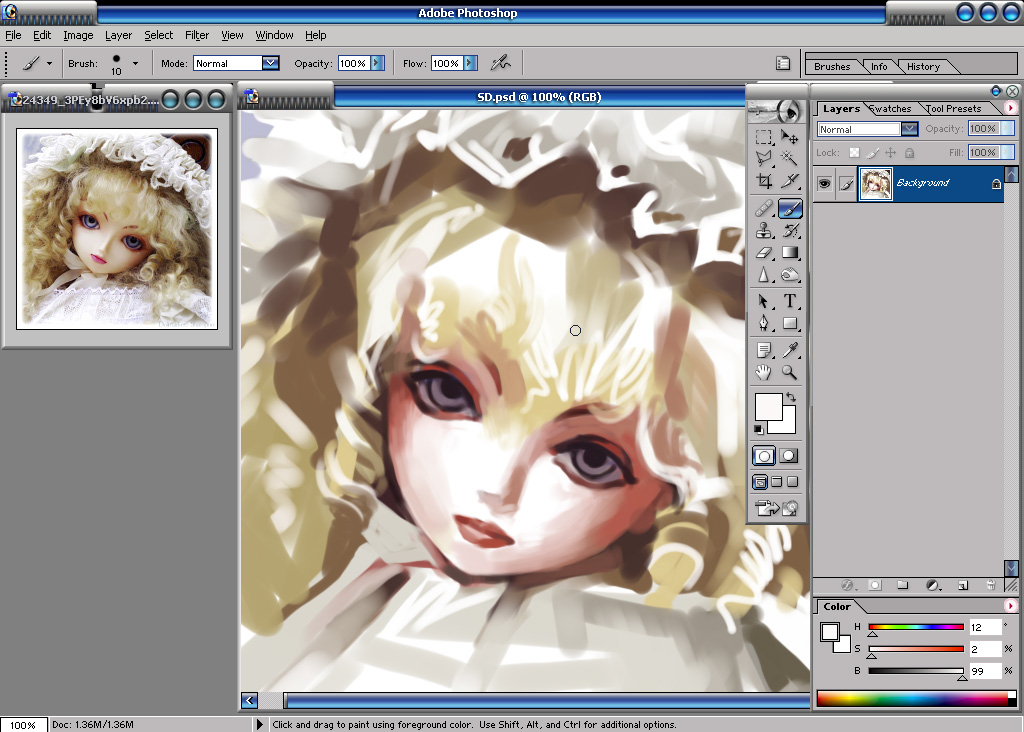Reset to default foreground and background colors
The height and width of the screenshot is (732, 1024).
pos(758,429)
